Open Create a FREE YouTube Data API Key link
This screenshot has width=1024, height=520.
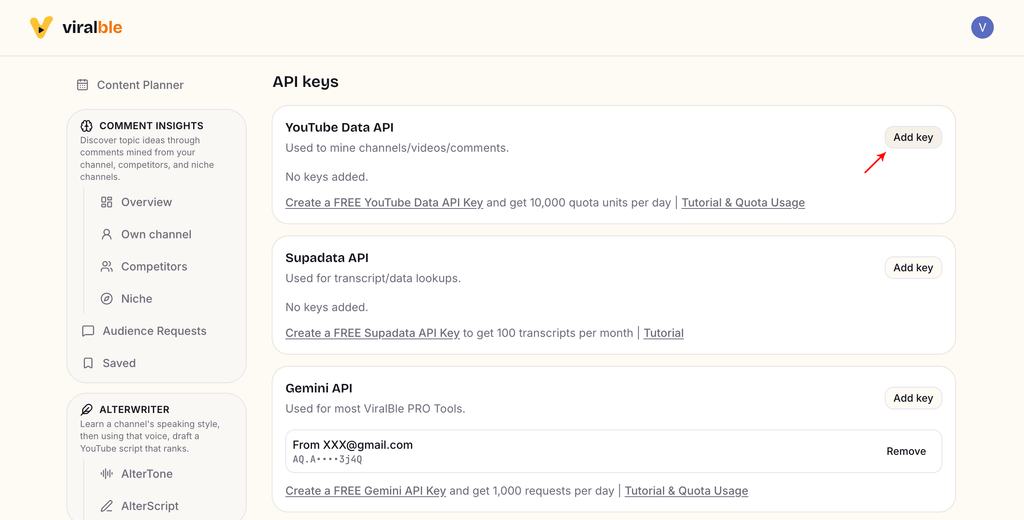coord(384,203)
